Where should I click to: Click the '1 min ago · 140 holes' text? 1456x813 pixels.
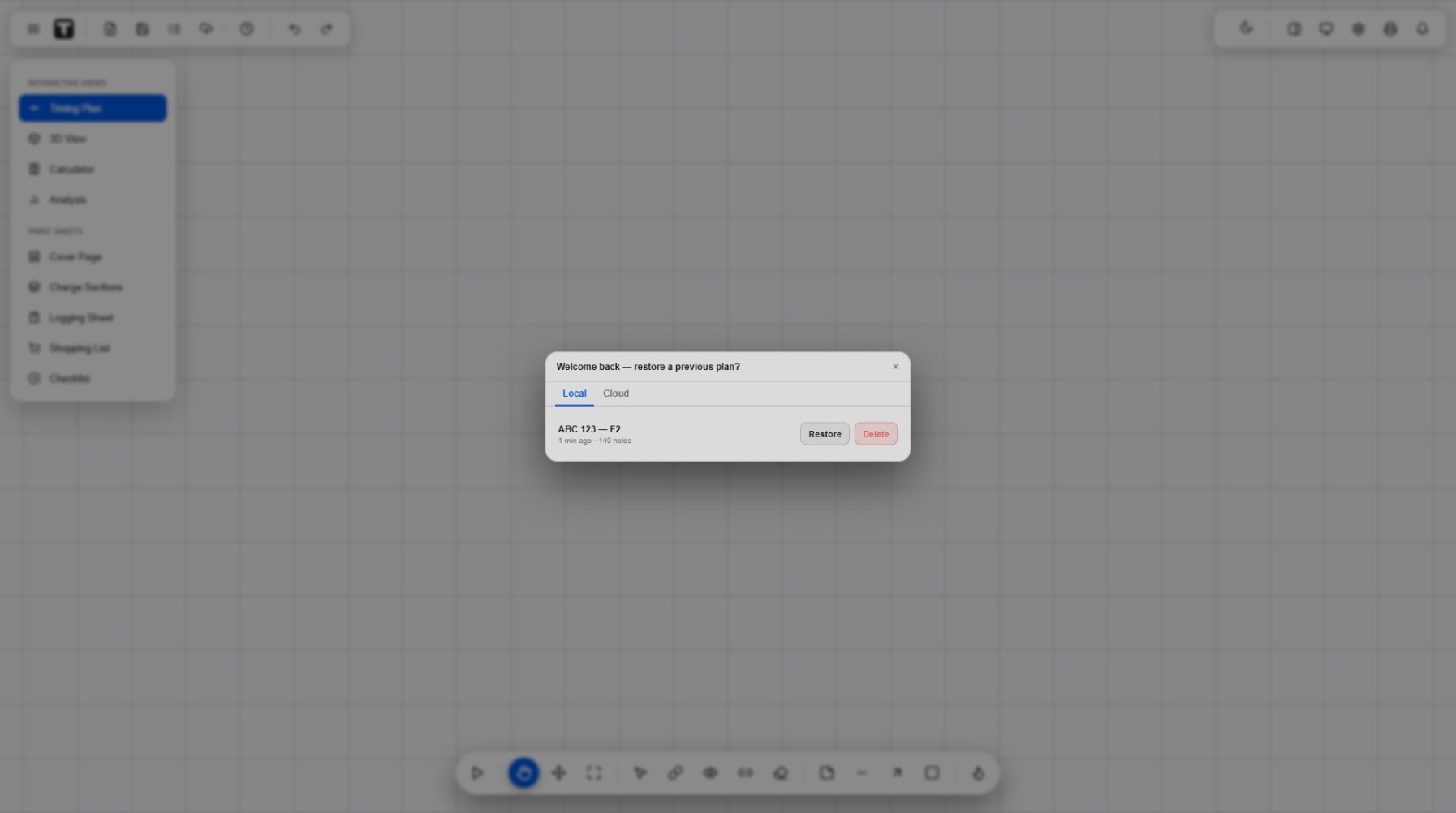tap(595, 441)
